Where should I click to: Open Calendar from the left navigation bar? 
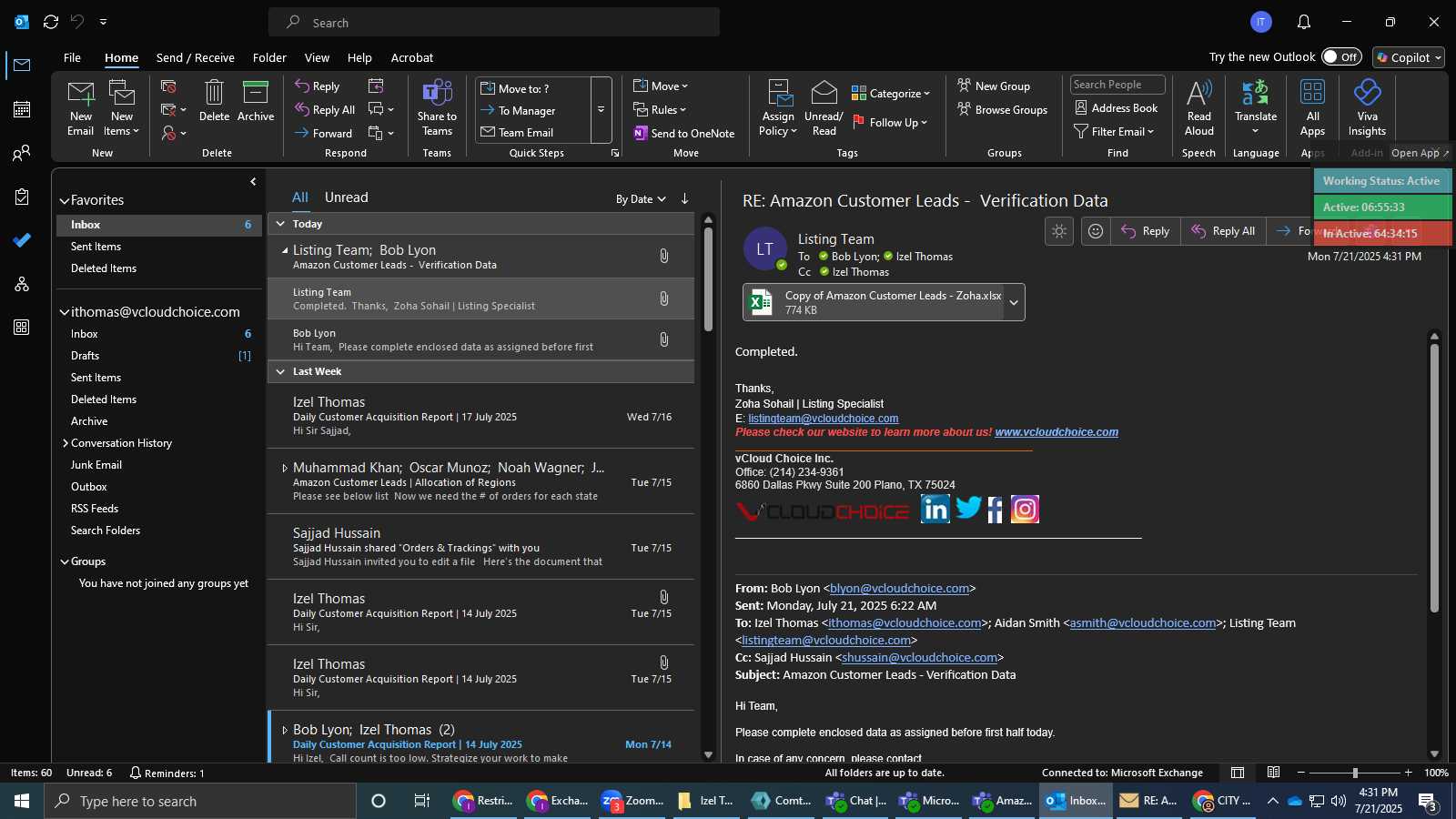(x=22, y=109)
